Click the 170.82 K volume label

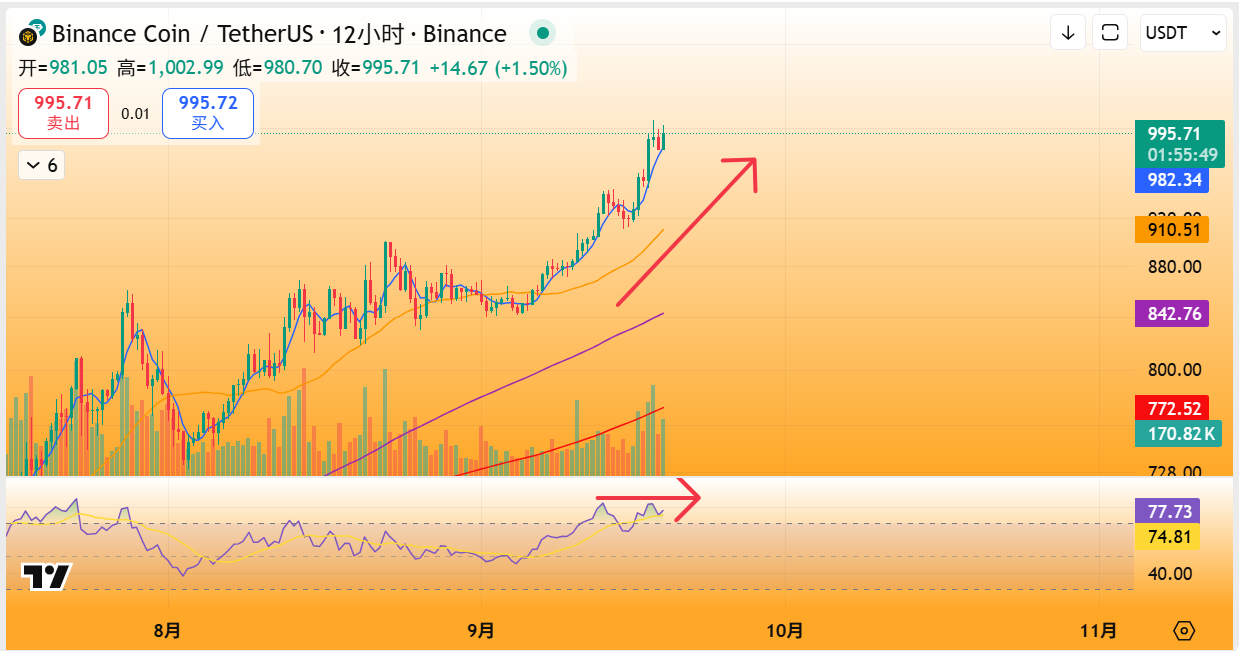point(1178,433)
